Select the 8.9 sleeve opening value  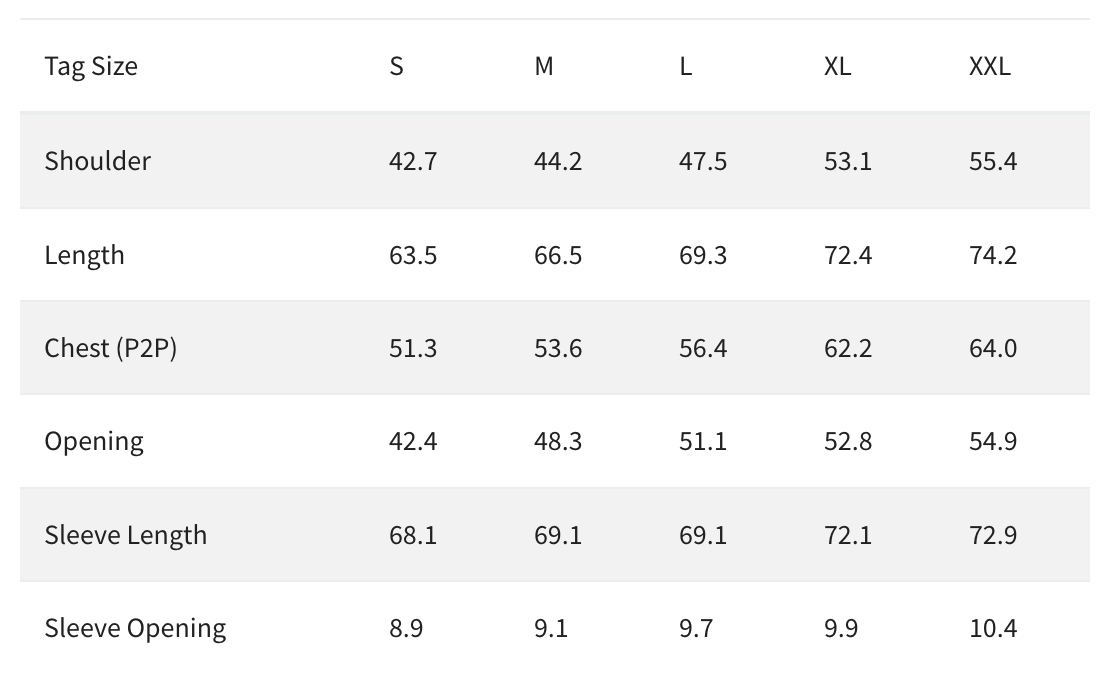(406, 628)
